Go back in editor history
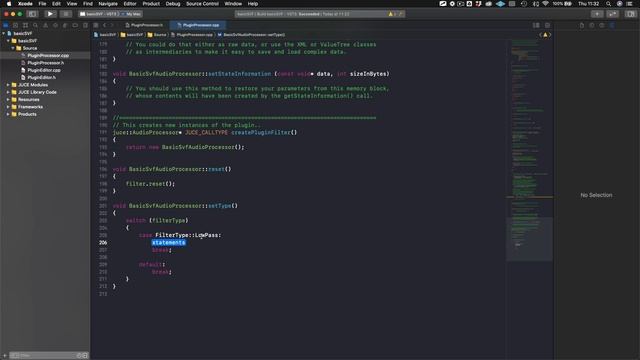Image resolution: width=640 pixels, height=360 pixels. click(x=104, y=25)
